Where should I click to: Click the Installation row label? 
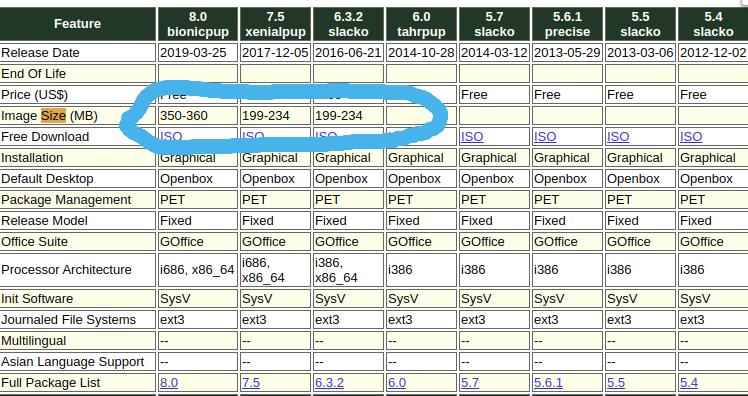point(32,157)
